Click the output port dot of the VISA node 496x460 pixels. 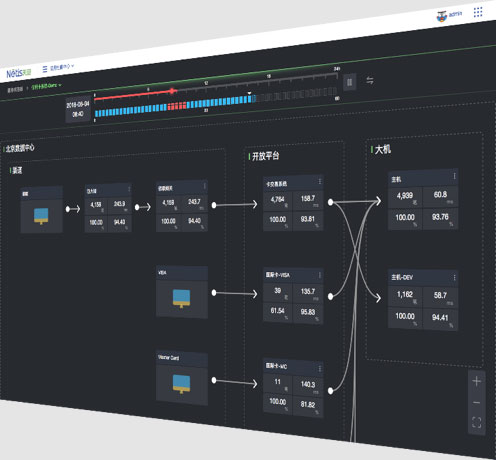click(x=214, y=293)
